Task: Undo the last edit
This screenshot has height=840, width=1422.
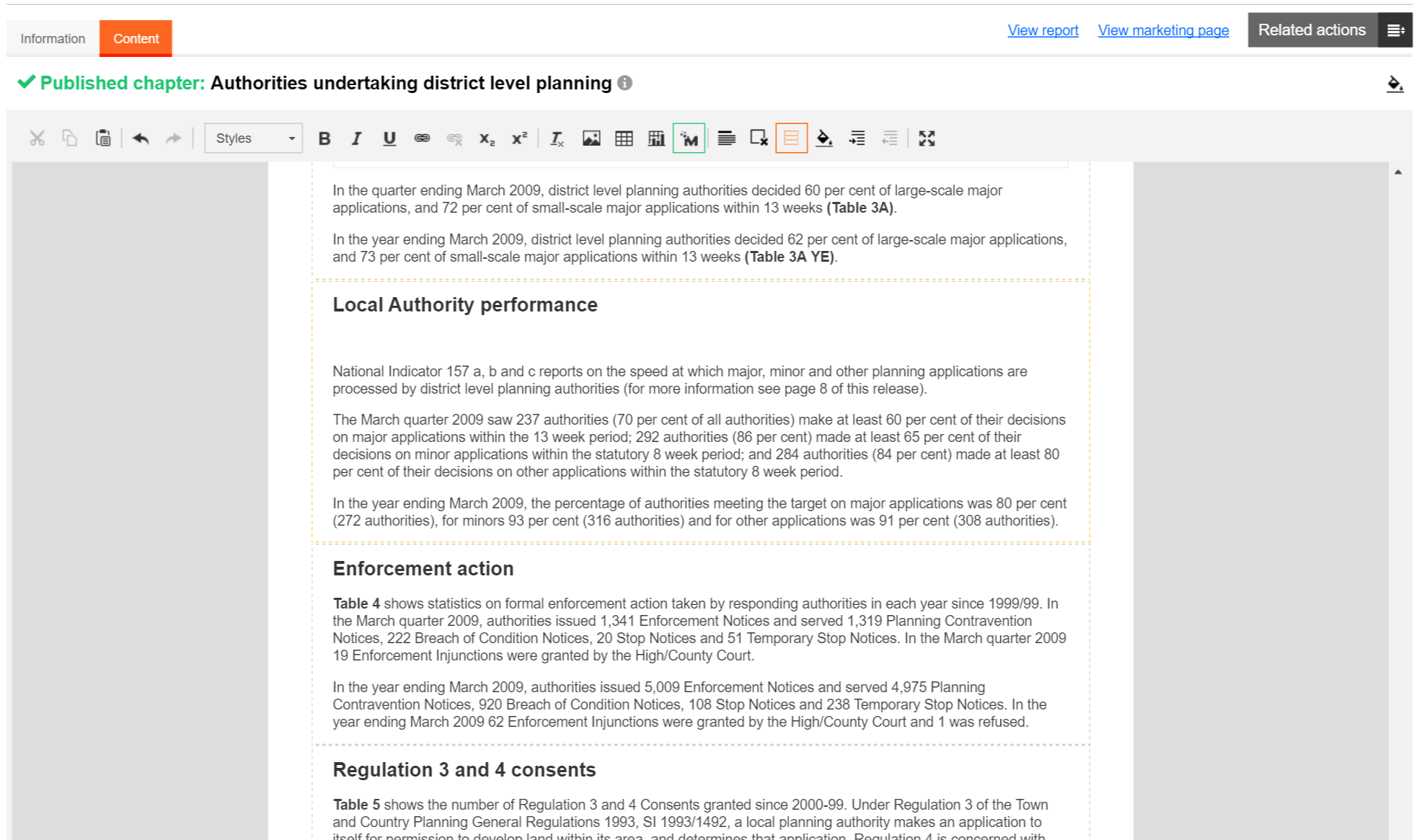Action: [x=142, y=138]
